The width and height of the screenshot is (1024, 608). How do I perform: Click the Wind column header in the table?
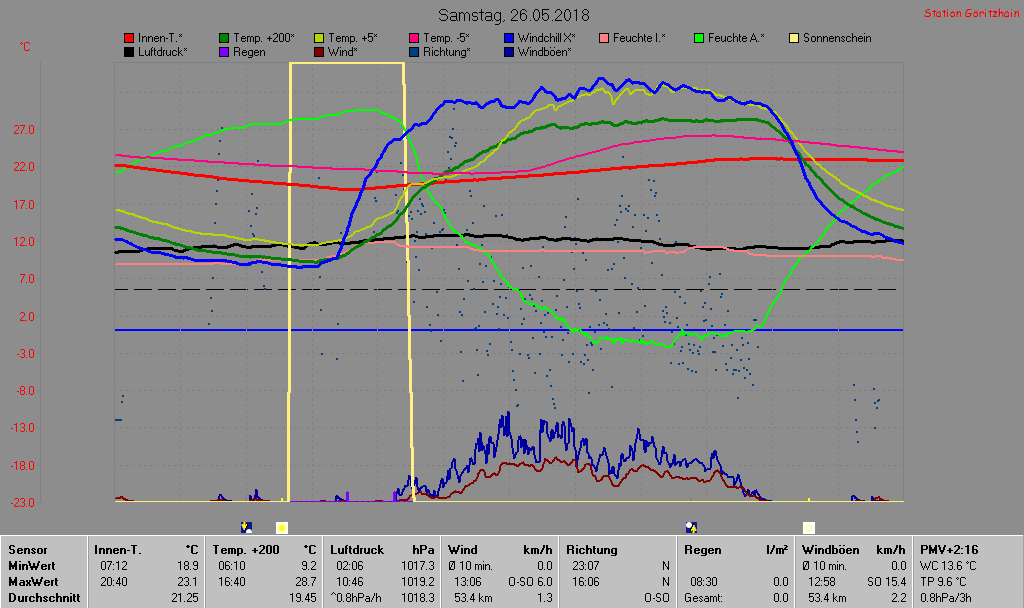pos(463,550)
